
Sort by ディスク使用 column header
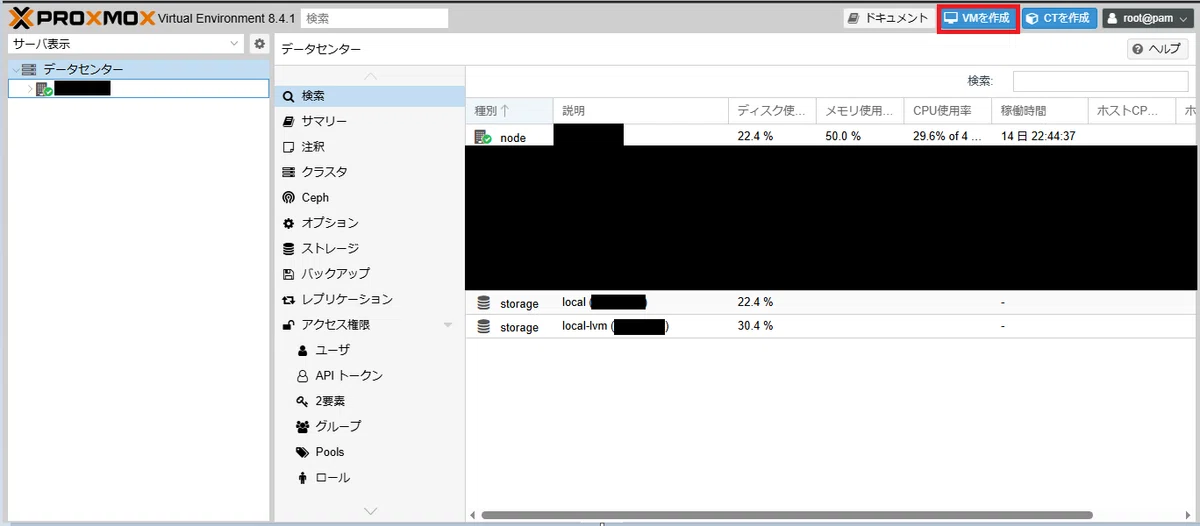pos(772,110)
